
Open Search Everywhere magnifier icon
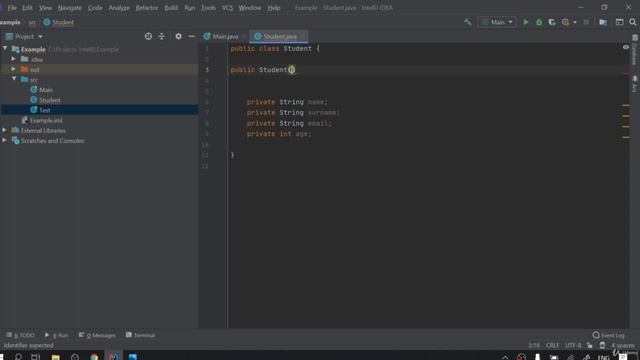pos(633,22)
